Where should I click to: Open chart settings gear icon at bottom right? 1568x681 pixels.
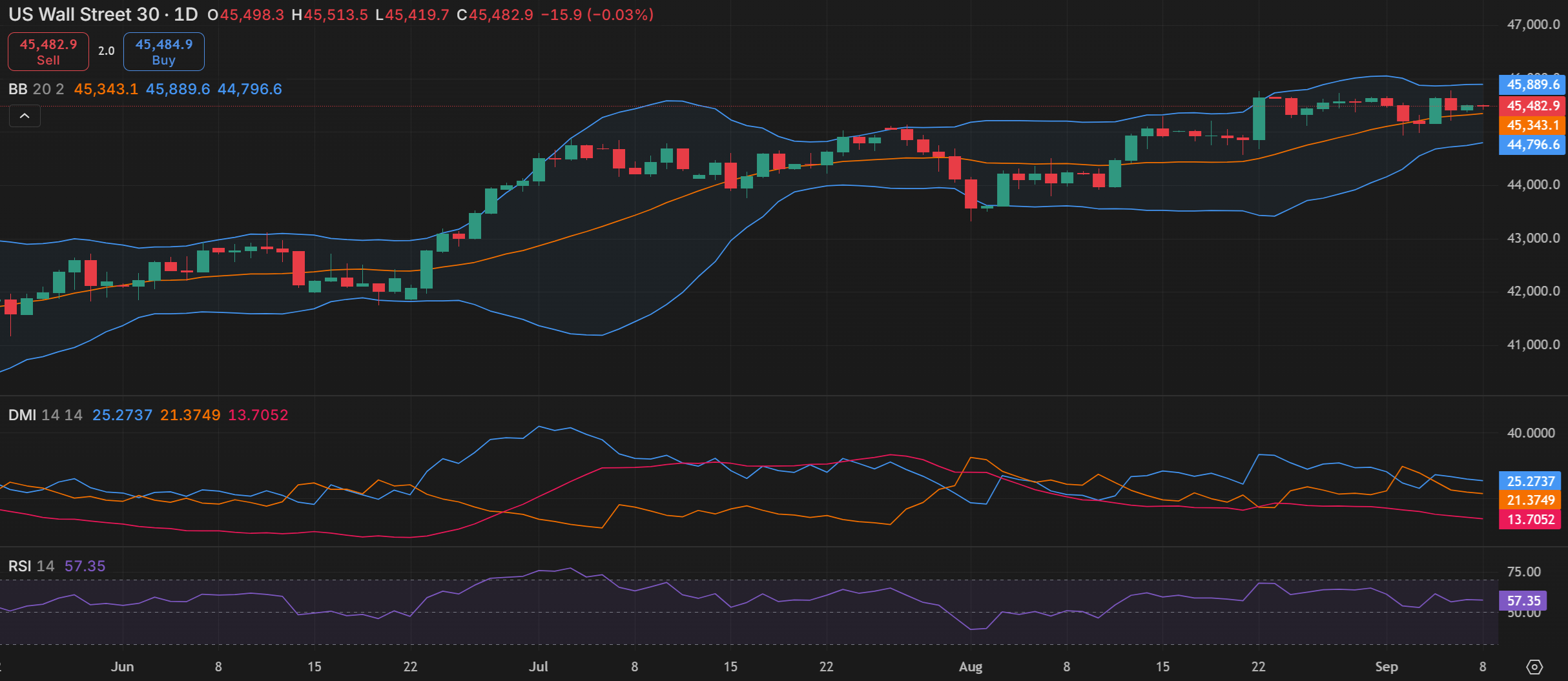click(1534, 667)
